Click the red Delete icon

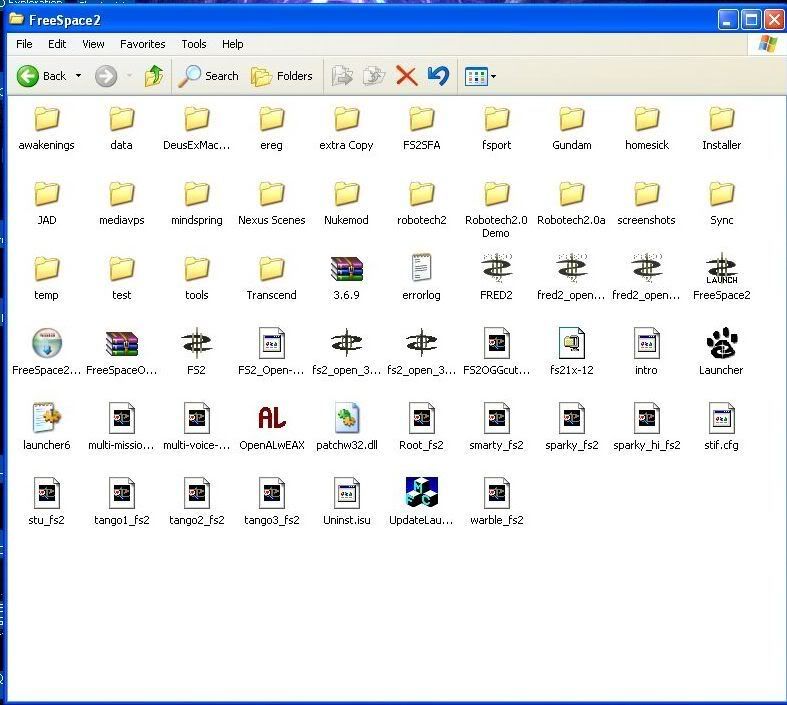pos(407,76)
